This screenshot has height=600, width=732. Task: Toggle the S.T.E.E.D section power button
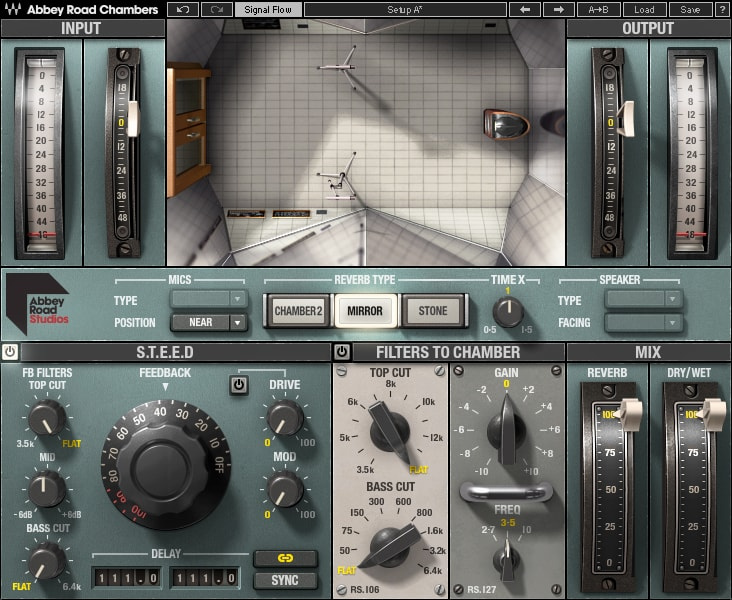click(11, 352)
